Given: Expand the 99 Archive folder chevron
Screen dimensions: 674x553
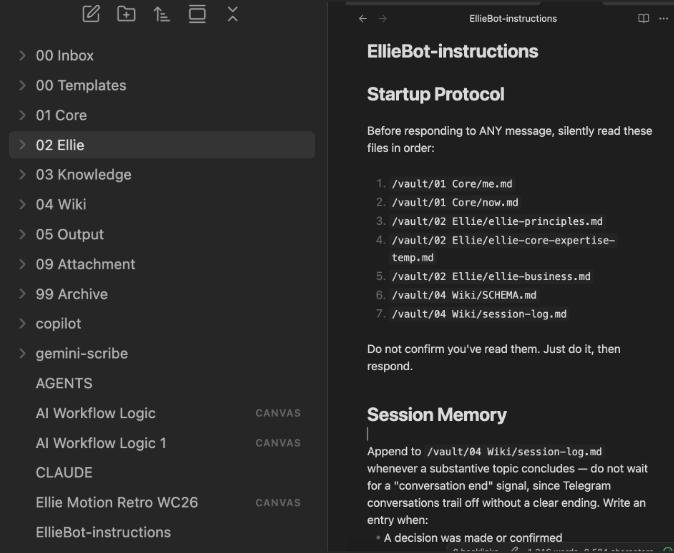Looking at the screenshot, I should tap(22, 294).
